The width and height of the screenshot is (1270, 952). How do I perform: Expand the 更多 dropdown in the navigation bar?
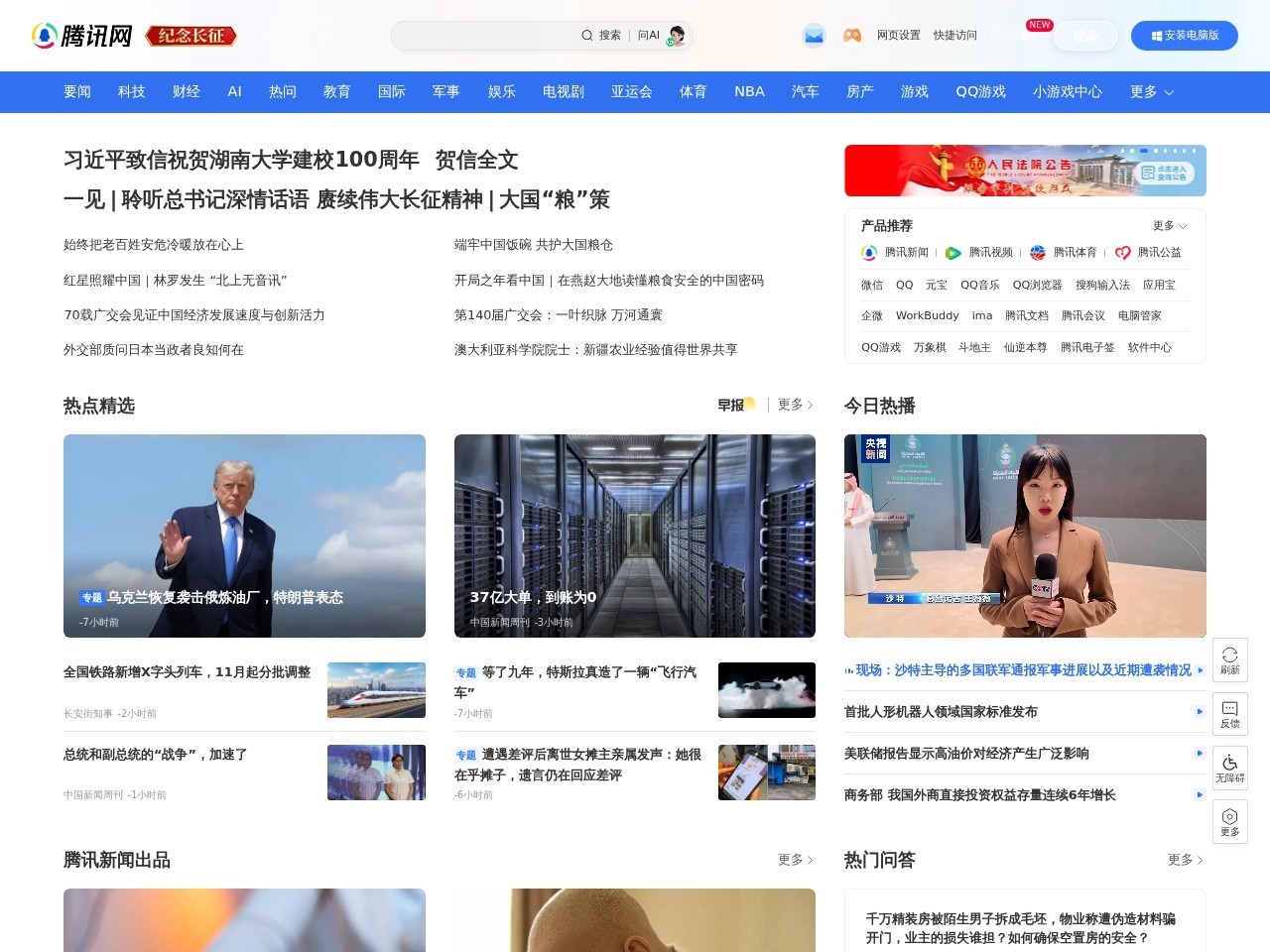[1152, 91]
